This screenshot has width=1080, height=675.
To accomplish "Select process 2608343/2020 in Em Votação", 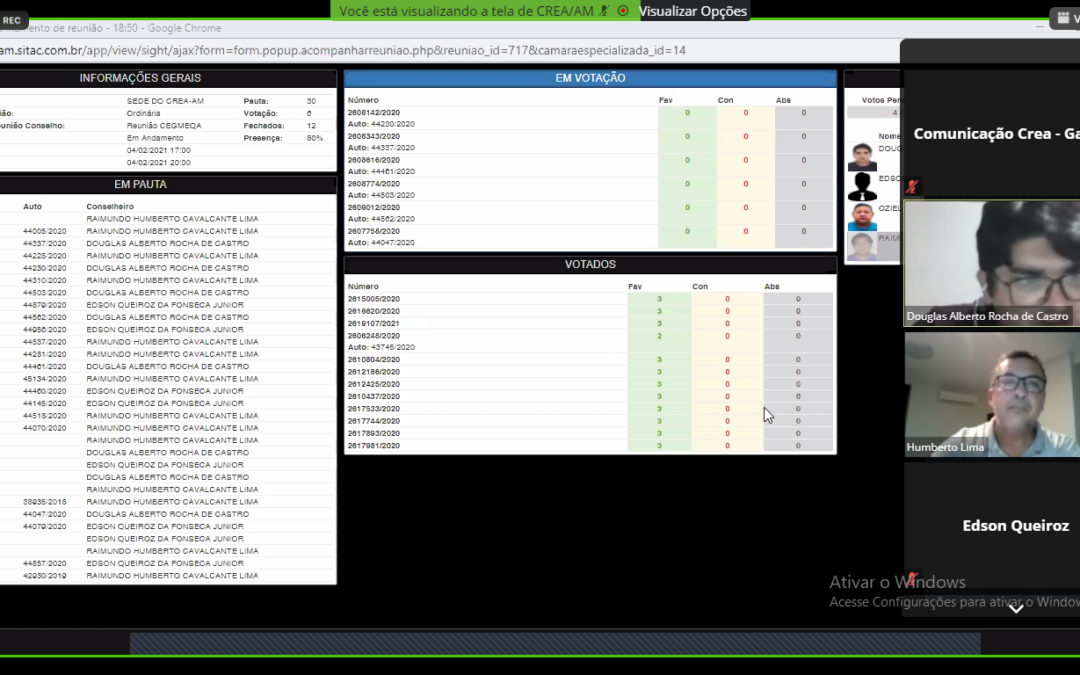I will (373, 136).
